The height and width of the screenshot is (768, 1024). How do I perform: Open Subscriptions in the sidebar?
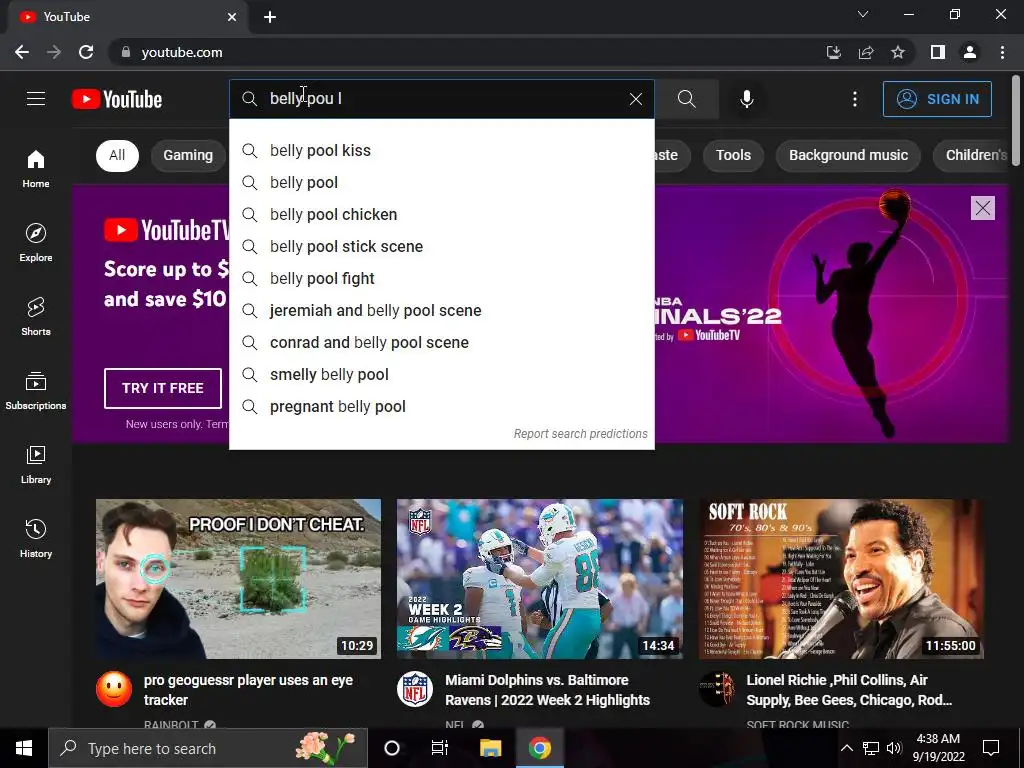pyautogui.click(x=36, y=391)
